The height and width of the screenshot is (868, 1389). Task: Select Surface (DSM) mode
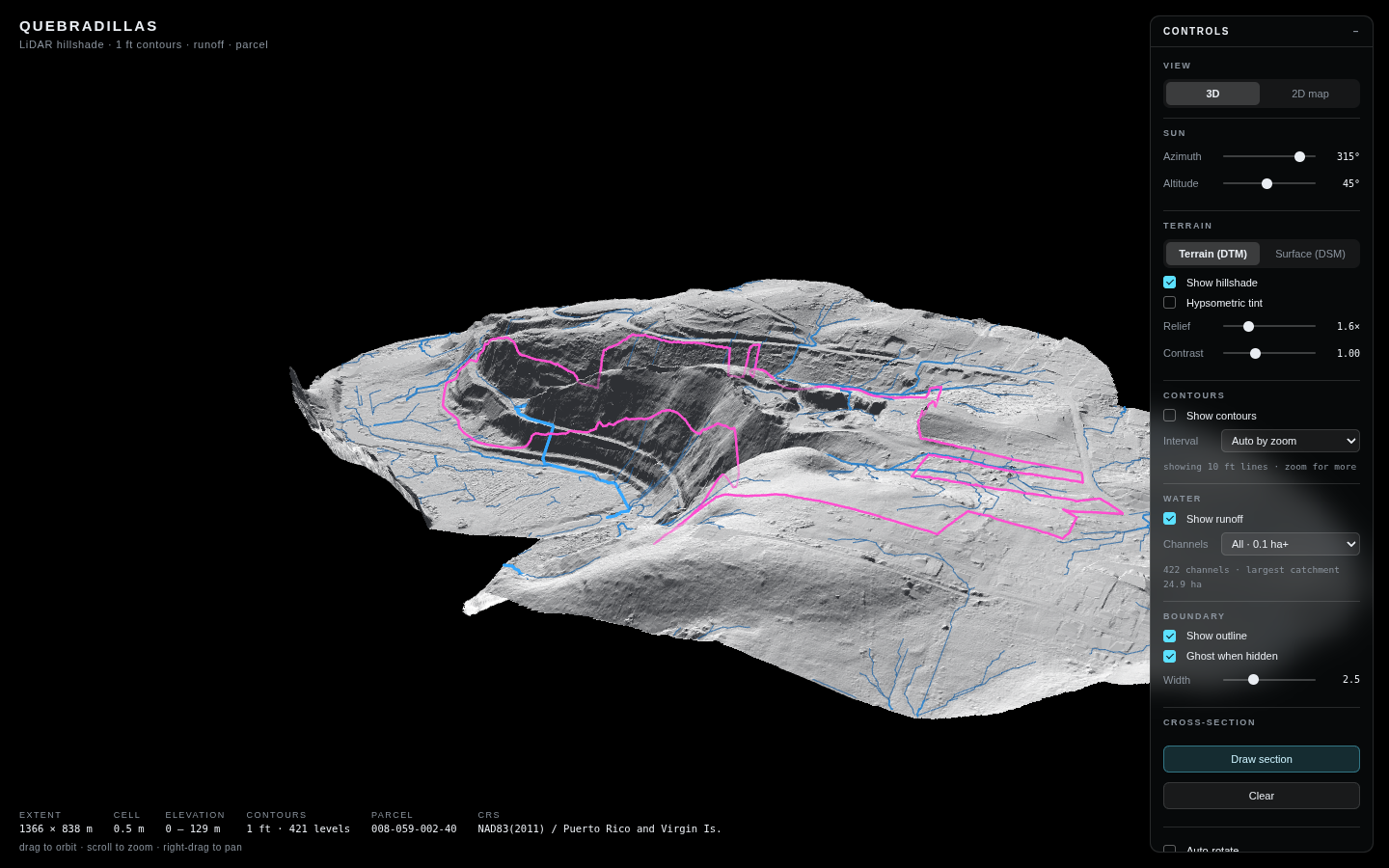click(1310, 254)
